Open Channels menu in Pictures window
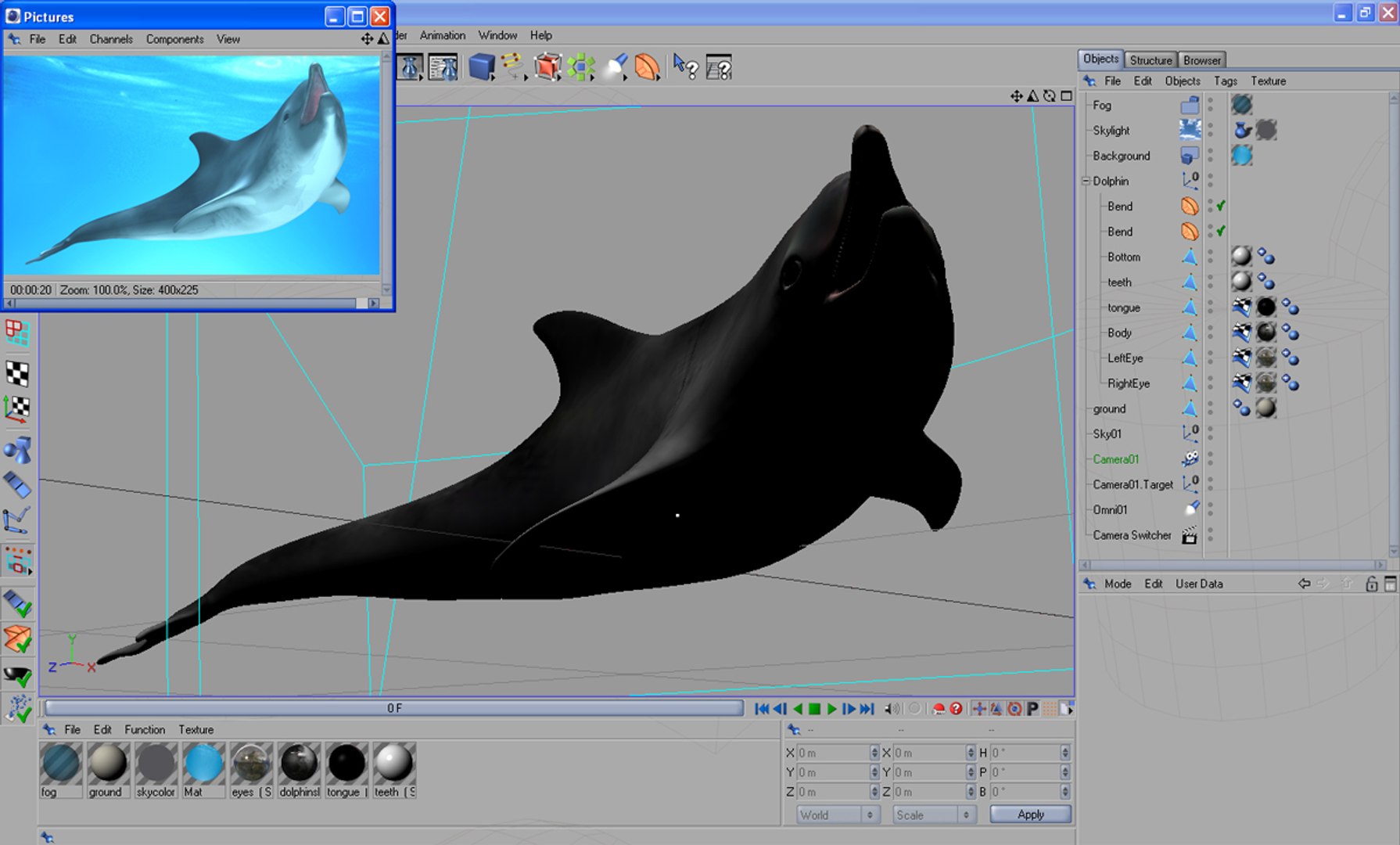This screenshot has height=845, width=1400. (x=111, y=39)
